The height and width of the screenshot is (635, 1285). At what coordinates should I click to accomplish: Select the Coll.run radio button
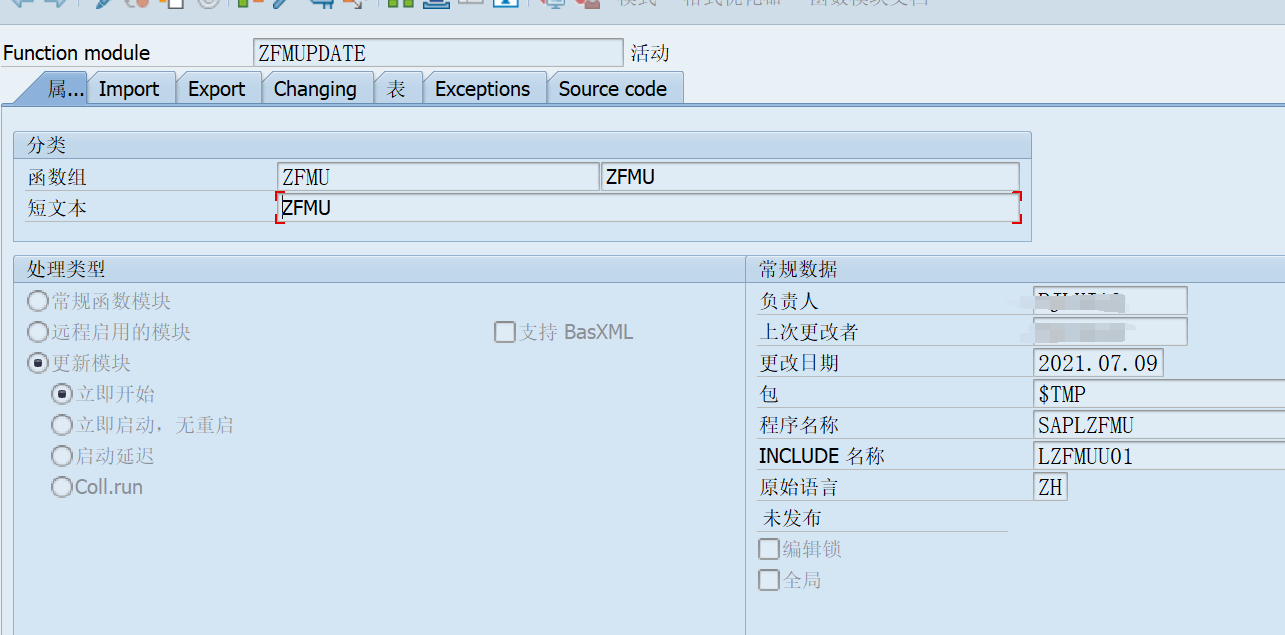point(61,487)
